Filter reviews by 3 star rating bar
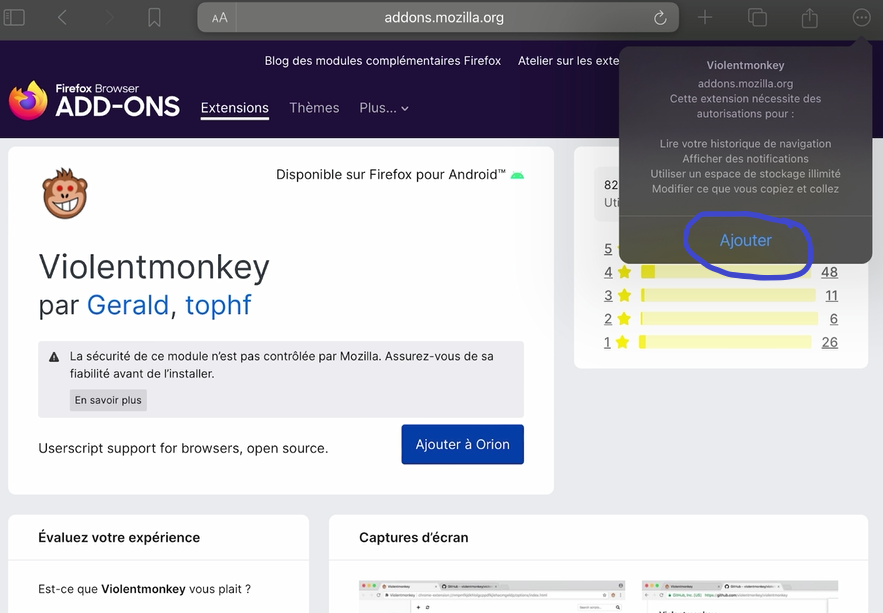Image resolution: width=883 pixels, height=613 pixels. (x=728, y=295)
